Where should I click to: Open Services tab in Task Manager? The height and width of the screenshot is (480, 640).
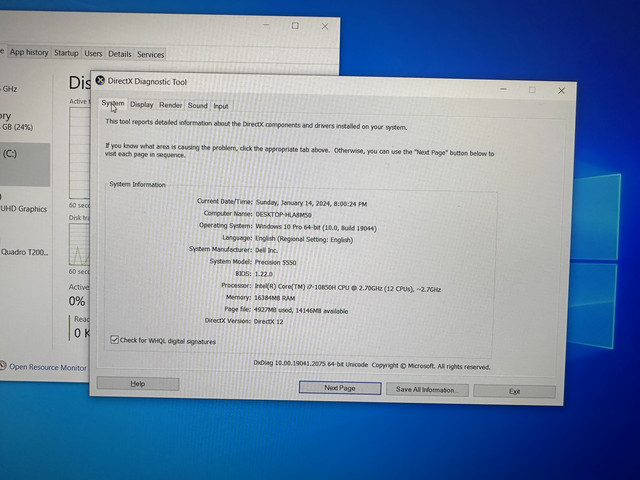click(151, 54)
